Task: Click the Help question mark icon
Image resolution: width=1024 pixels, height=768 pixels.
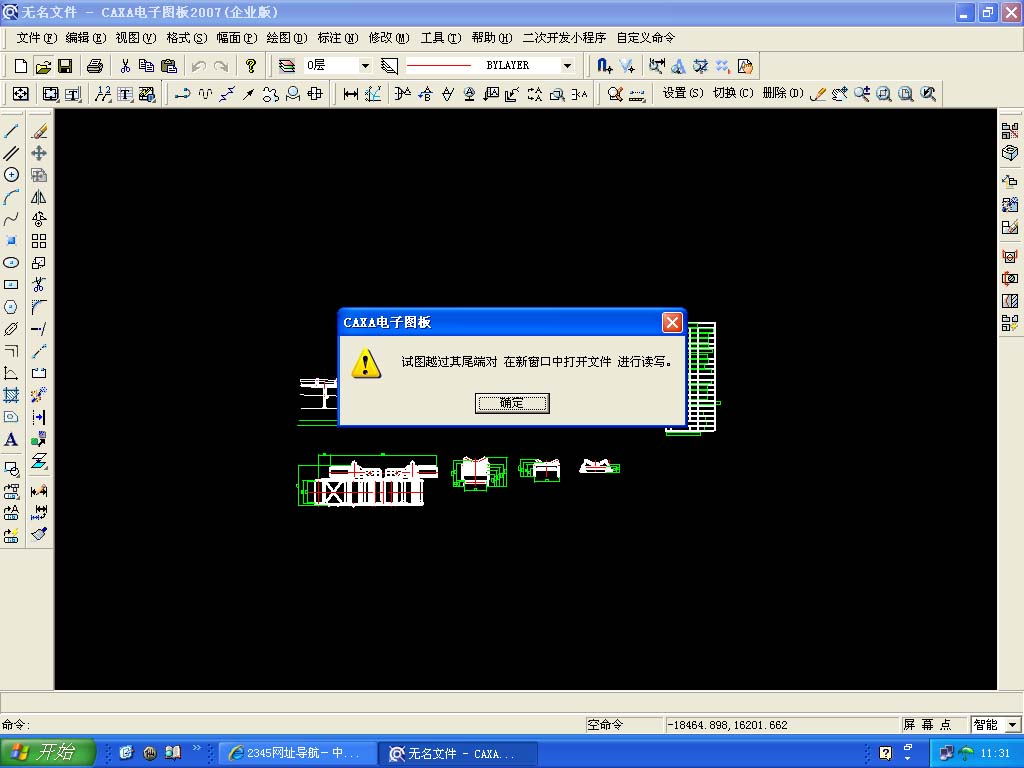Action: coord(250,65)
